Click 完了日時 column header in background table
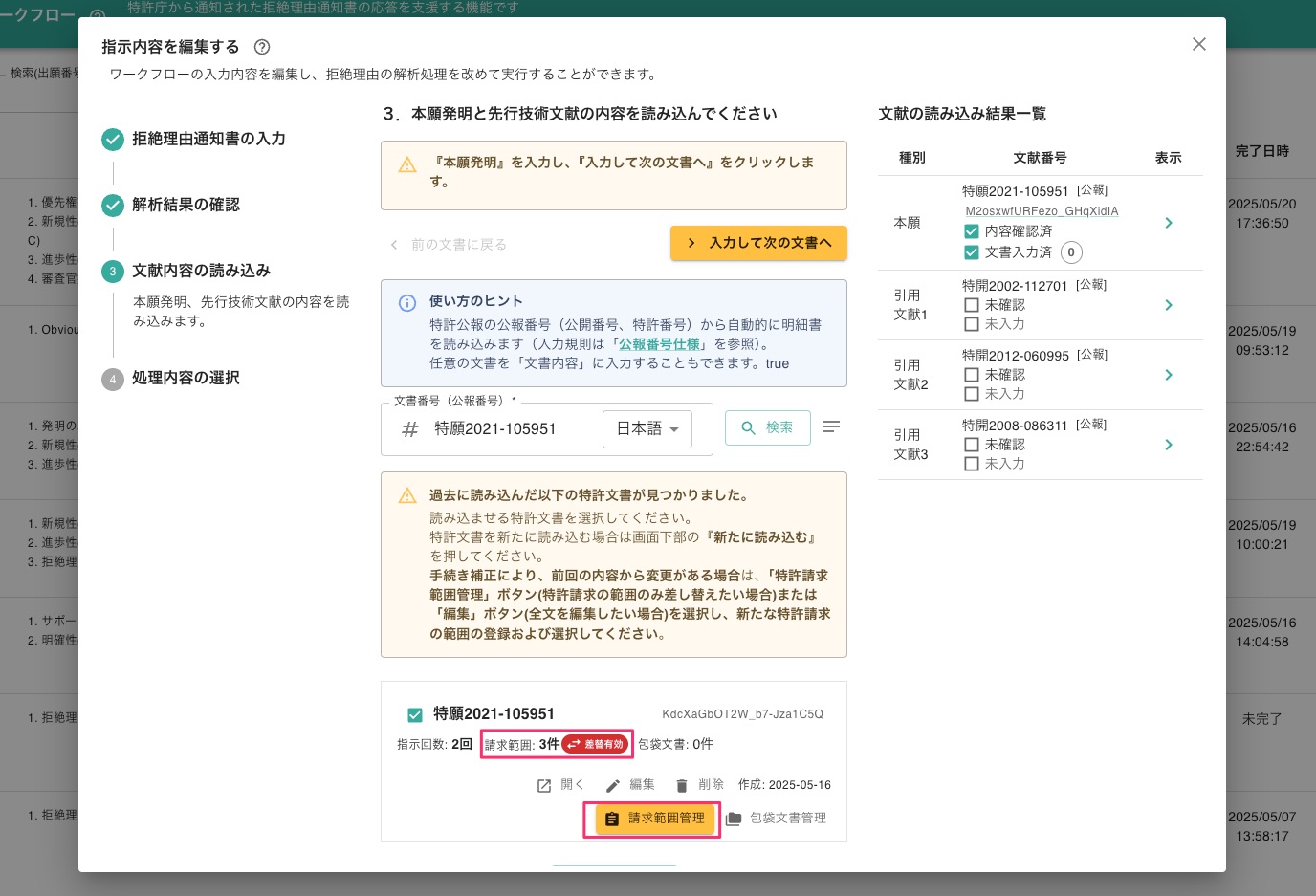The width and height of the screenshot is (1316, 896). [x=1262, y=151]
